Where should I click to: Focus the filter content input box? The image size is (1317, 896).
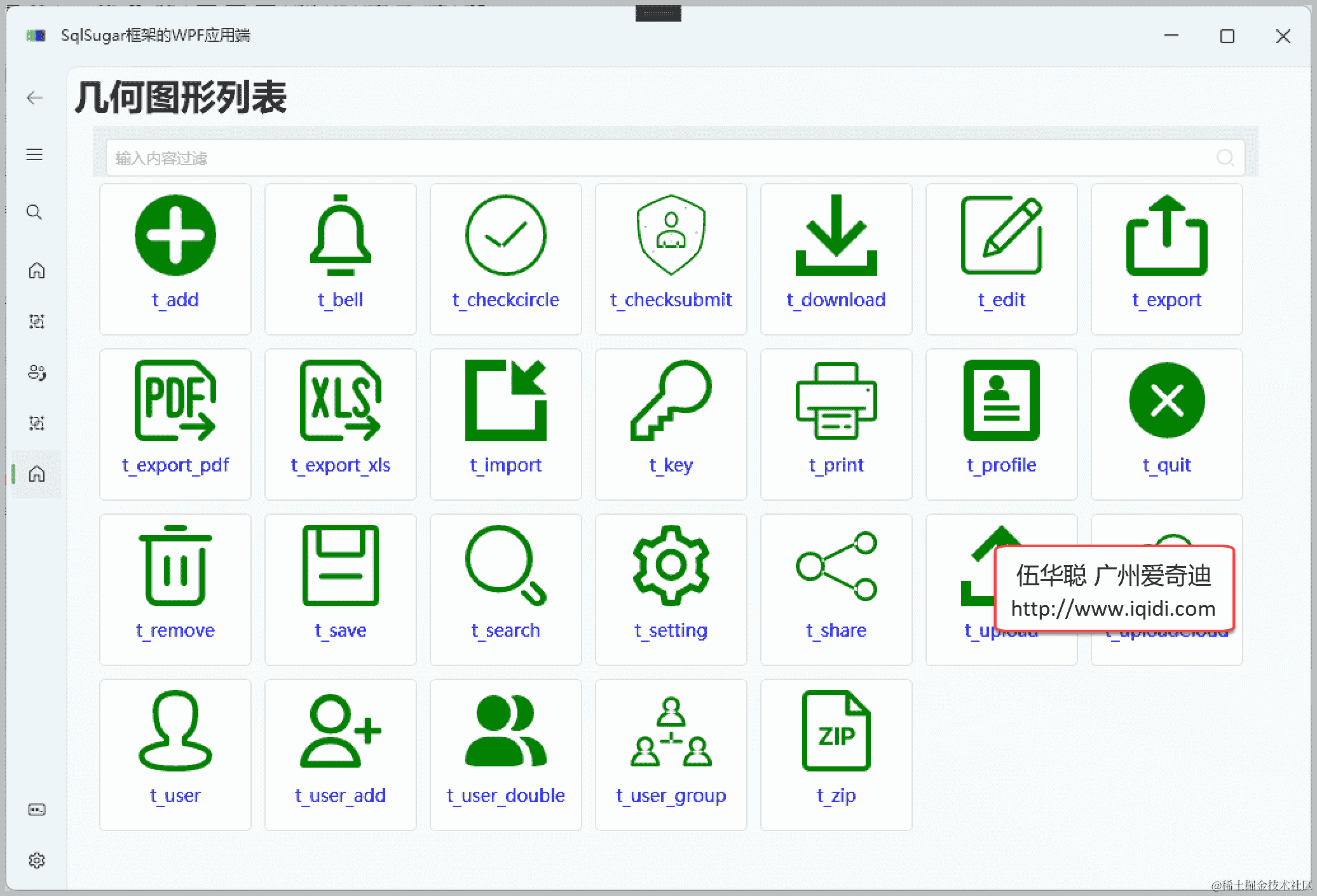(675, 158)
